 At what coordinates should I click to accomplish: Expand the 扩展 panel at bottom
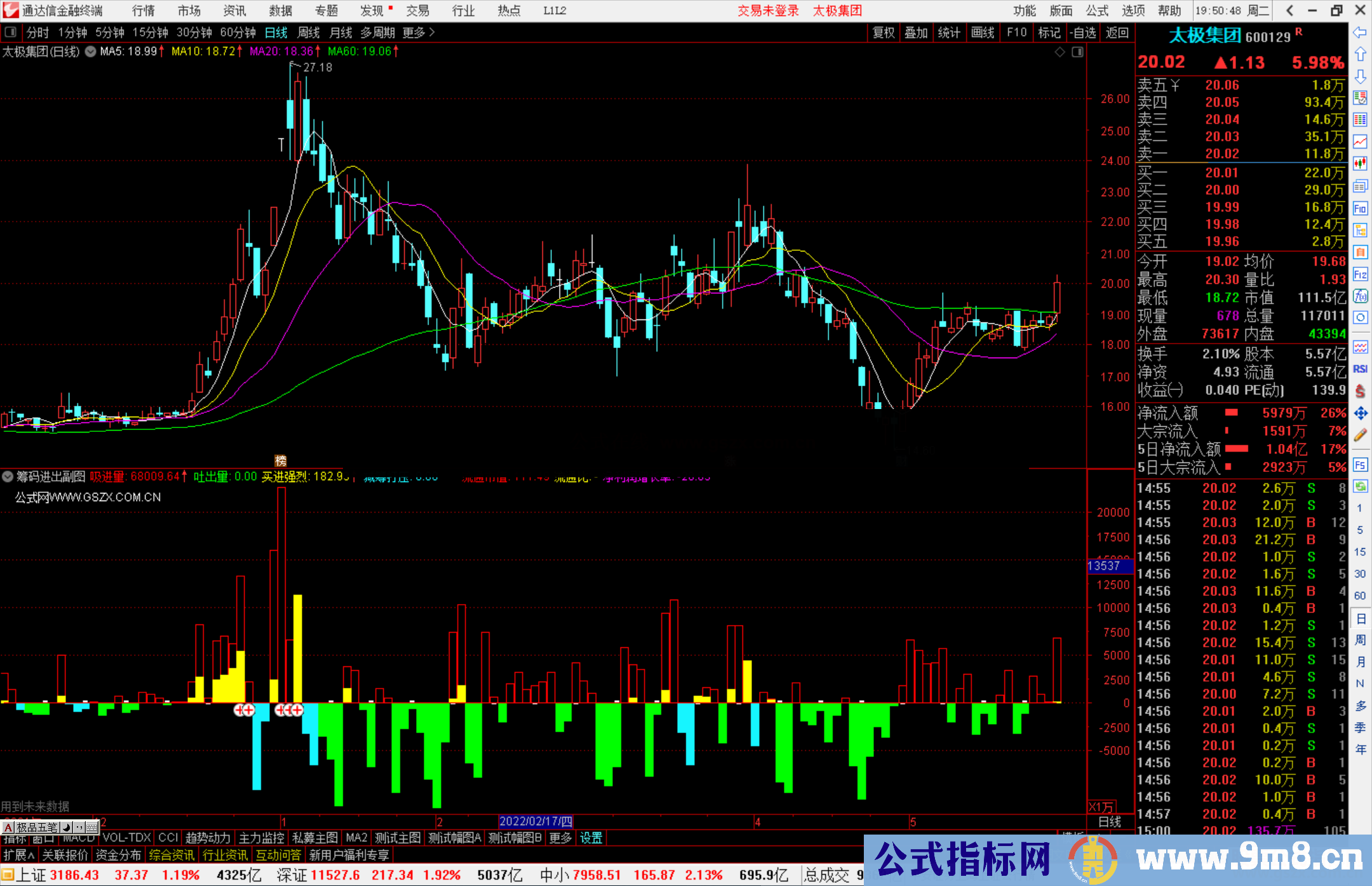click(19, 855)
